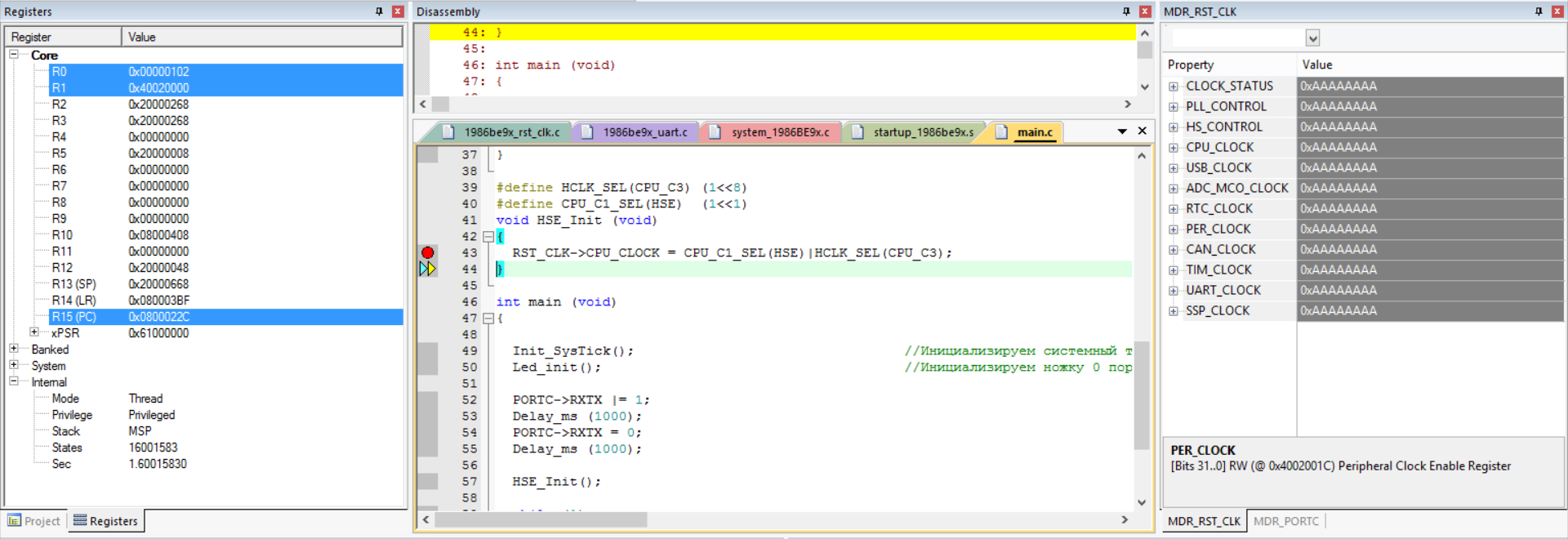
Task: Expand the PER_CLOCK property
Action: [x=1174, y=229]
